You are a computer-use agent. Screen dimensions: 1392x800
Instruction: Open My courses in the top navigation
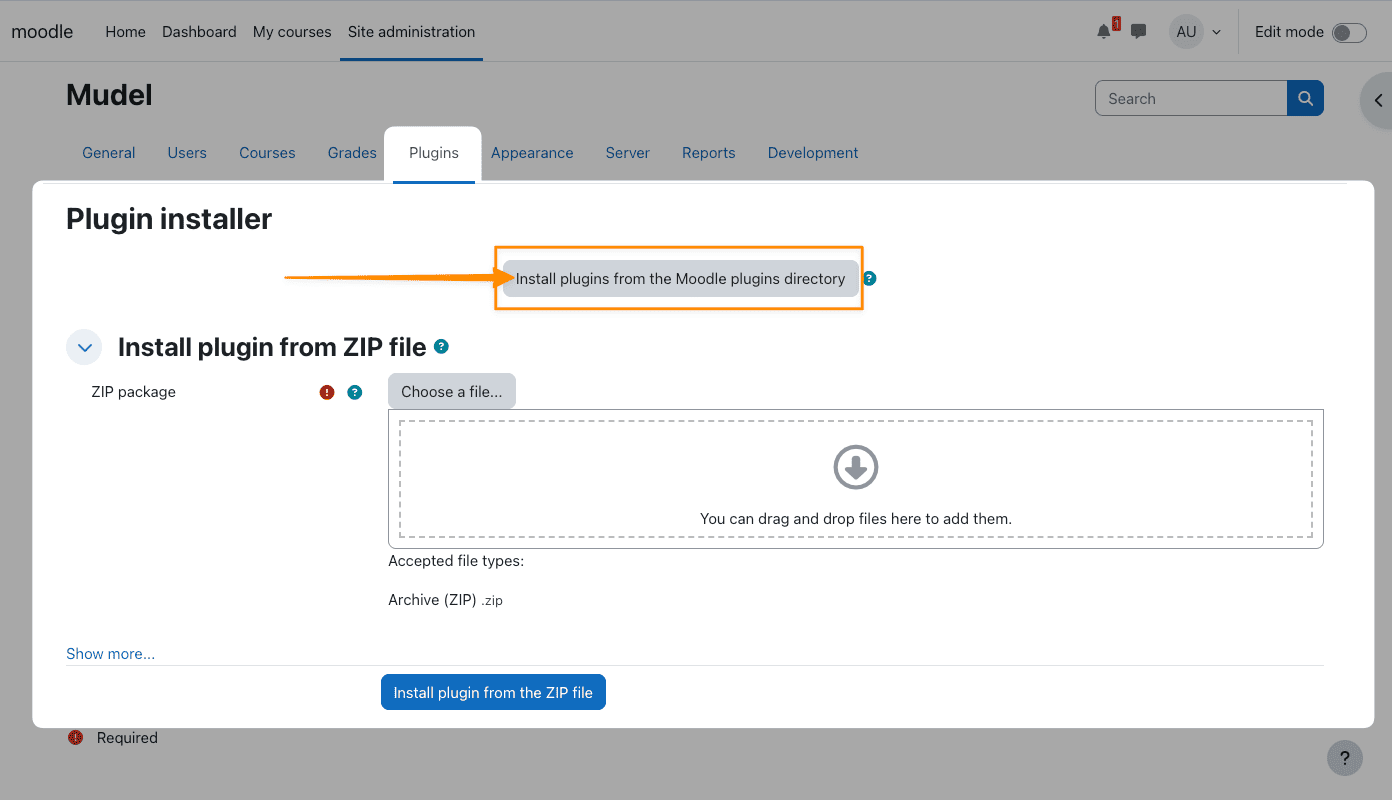point(292,32)
